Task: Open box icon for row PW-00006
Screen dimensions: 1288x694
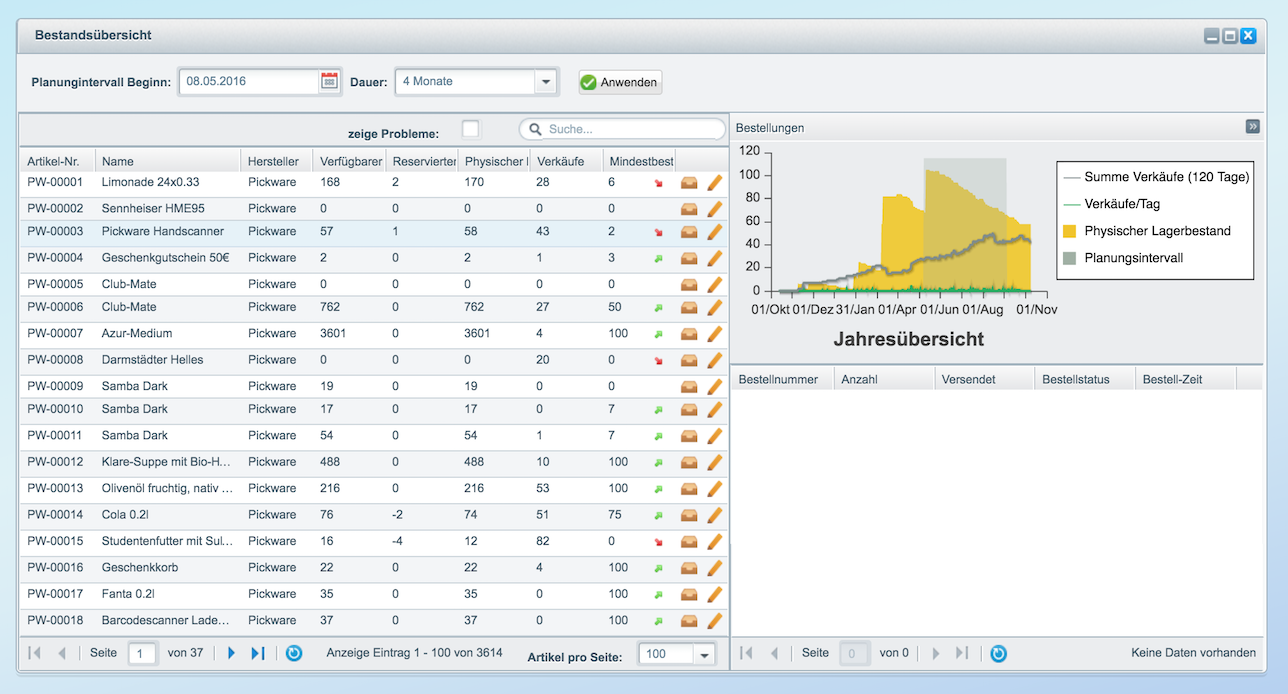Action: point(690,307)
